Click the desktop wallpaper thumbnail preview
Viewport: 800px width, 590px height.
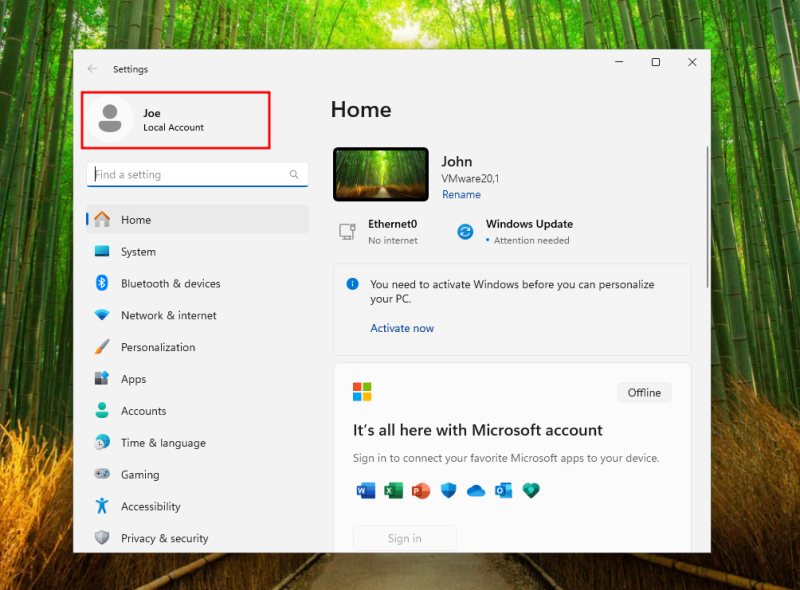381,175
